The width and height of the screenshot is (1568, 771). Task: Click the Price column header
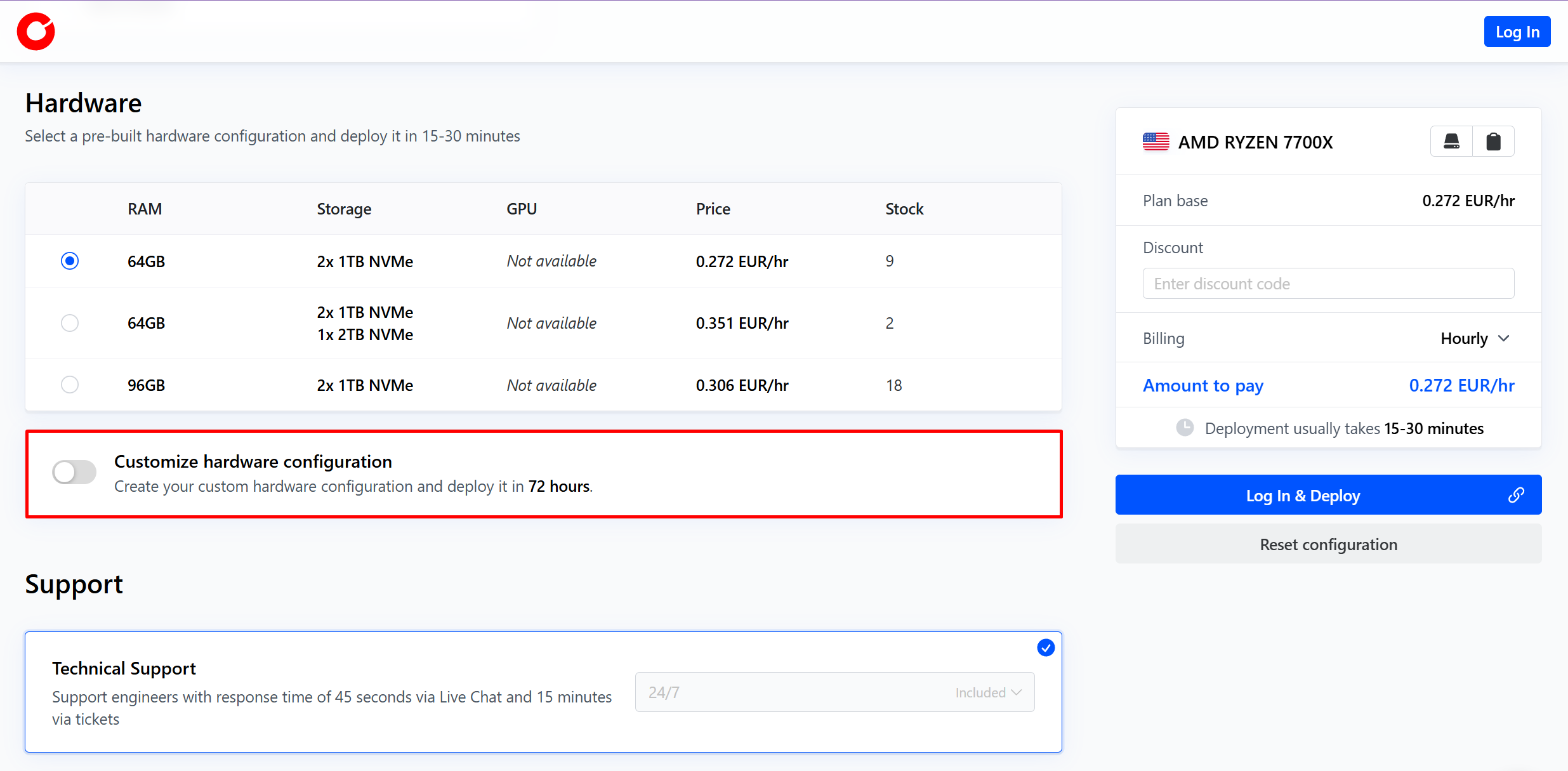click(x=713, y=209)
